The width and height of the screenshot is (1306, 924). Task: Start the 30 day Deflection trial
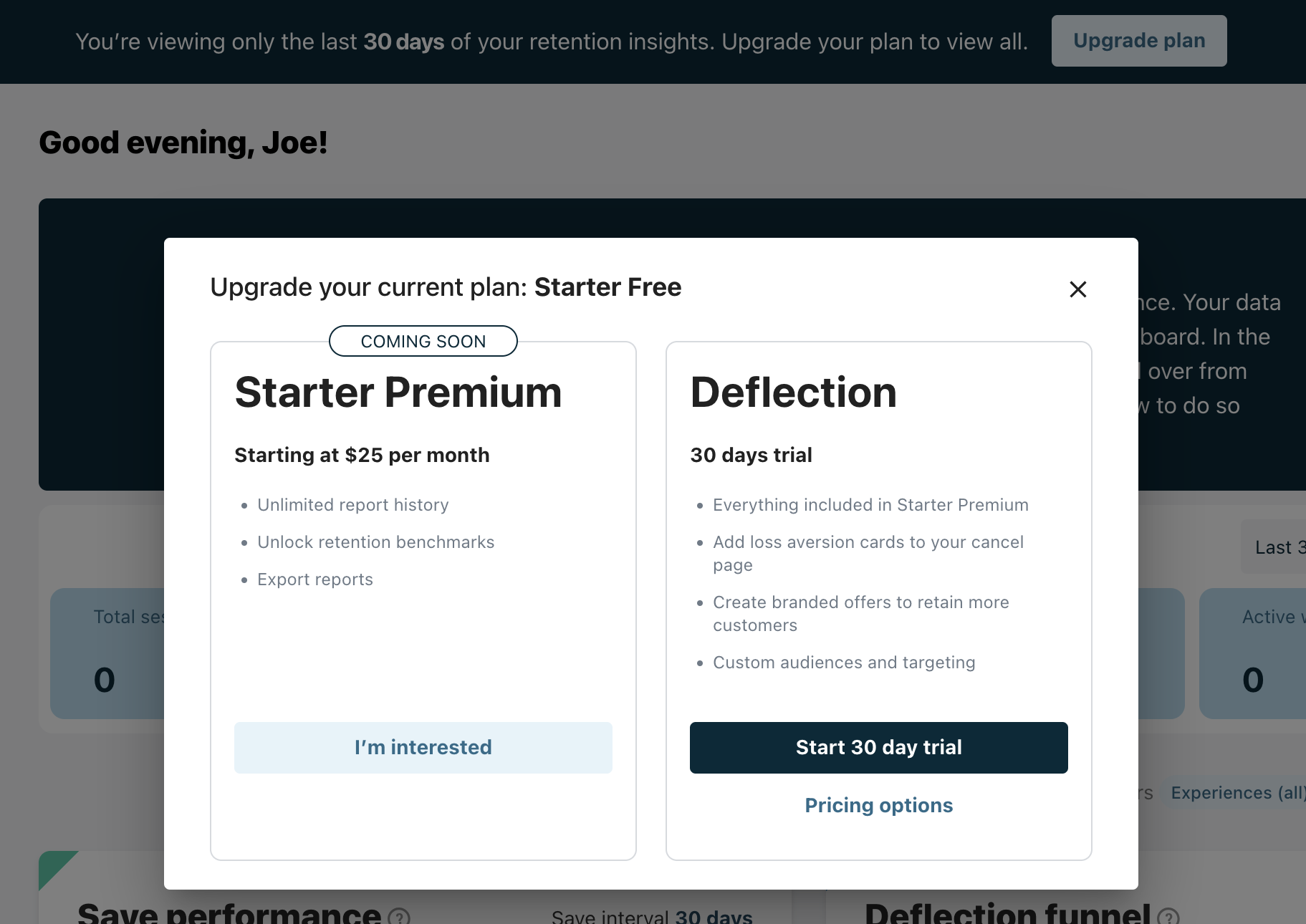[x=878, y=747]
